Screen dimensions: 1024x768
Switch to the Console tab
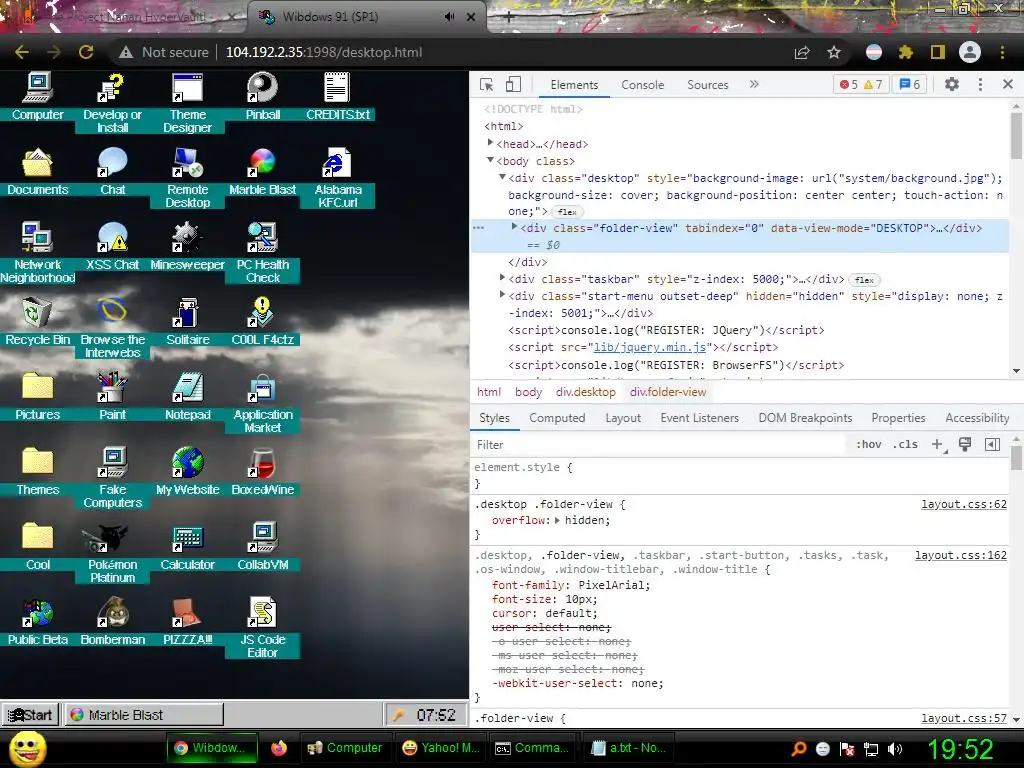643,85
